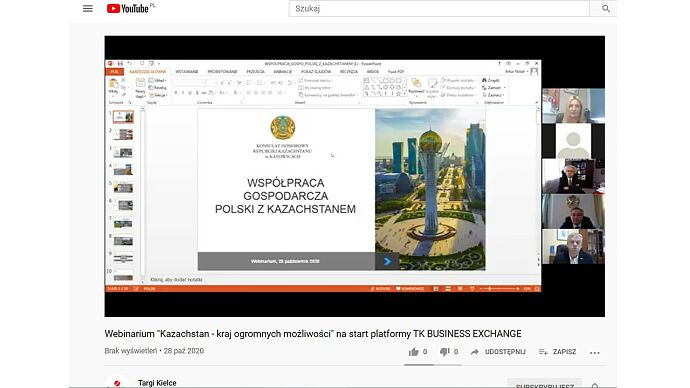Open PowerPoint help question mark icon
This screenshot has width=690, height=388.
pyautogui.click(x=499, y=64)
